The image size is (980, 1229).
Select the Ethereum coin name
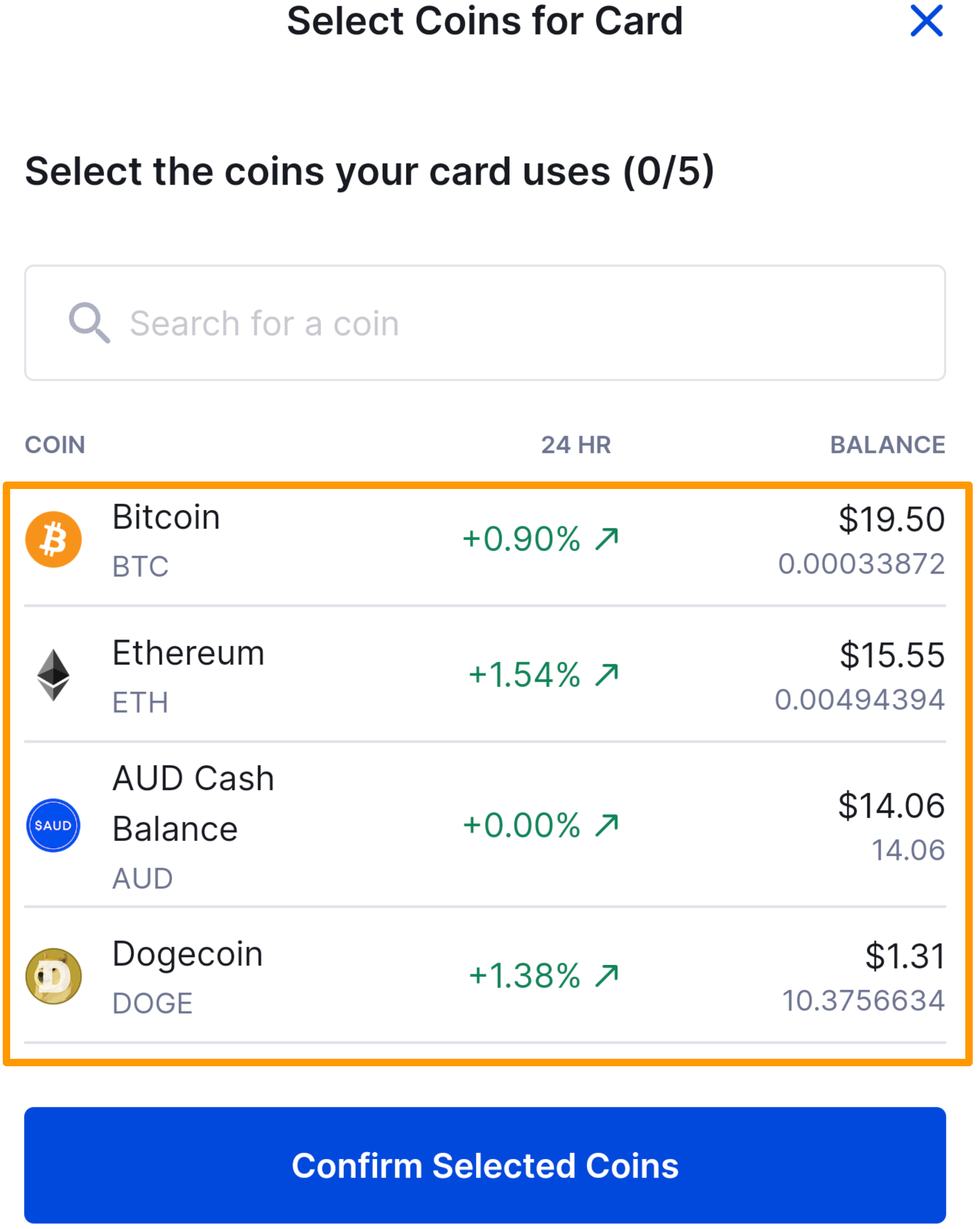tap(189, 653)
